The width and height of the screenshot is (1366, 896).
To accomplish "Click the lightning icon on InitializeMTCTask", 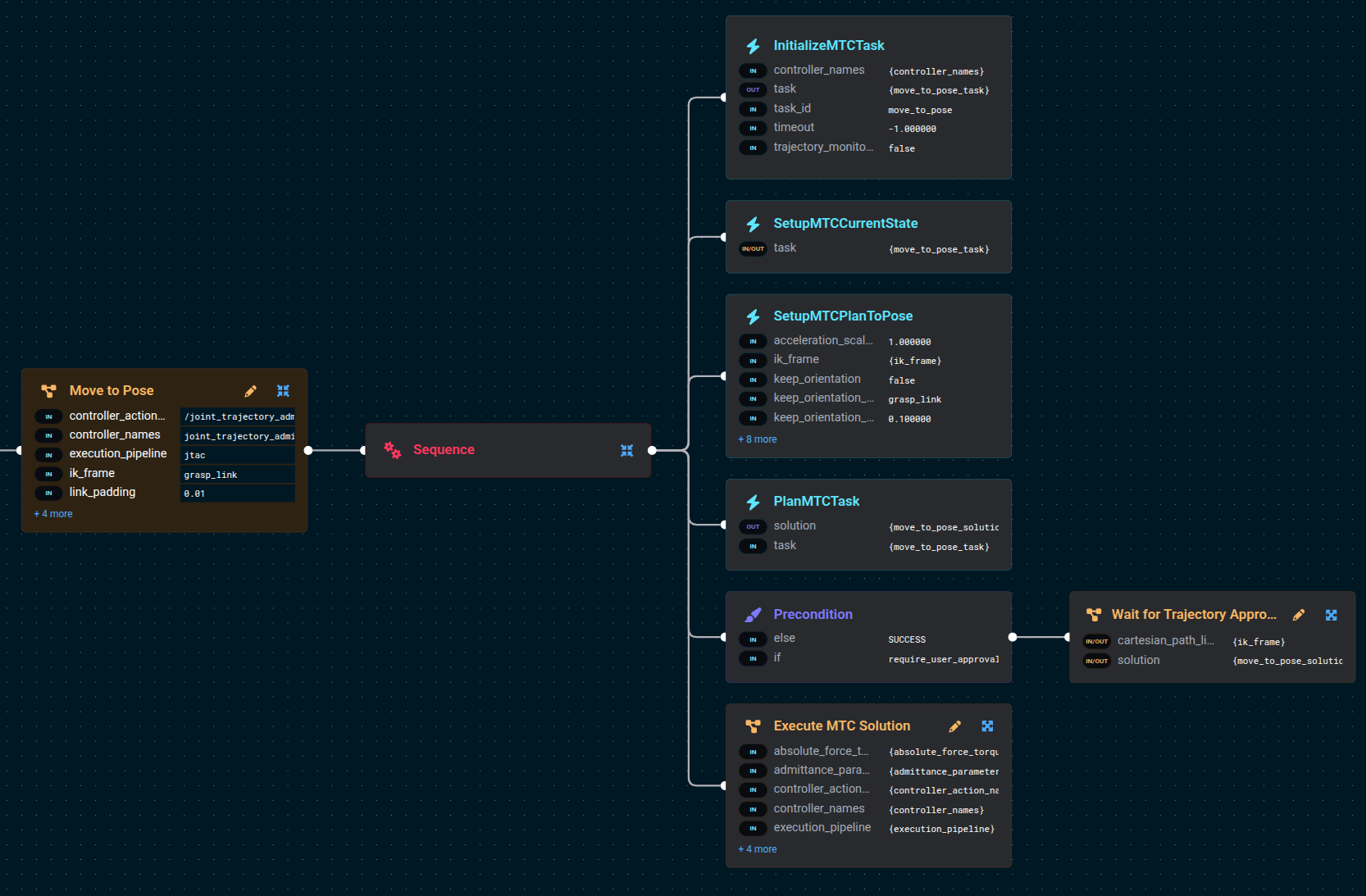I will click(753, 46).
